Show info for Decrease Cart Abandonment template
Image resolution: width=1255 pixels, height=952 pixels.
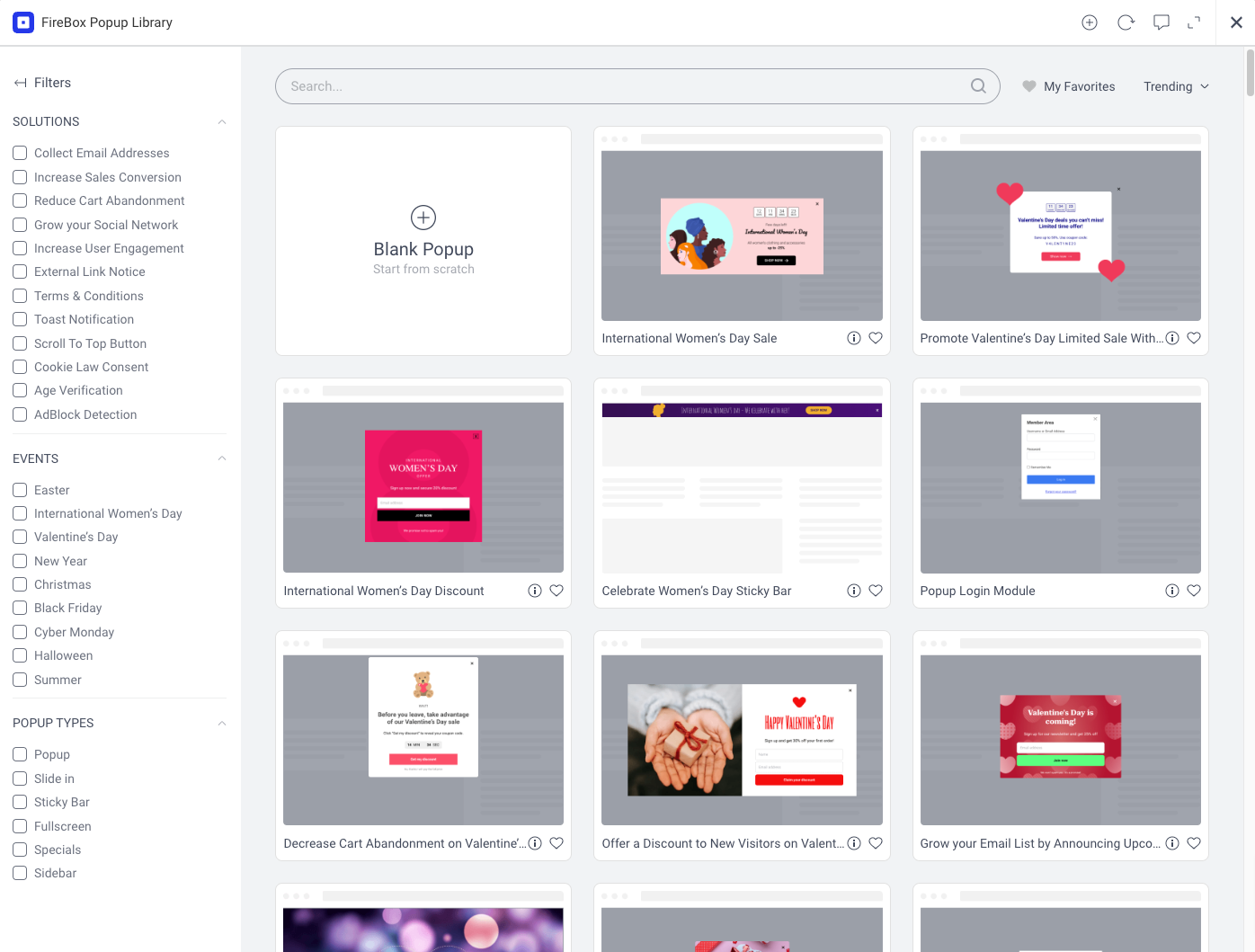(x=535, y=843)
